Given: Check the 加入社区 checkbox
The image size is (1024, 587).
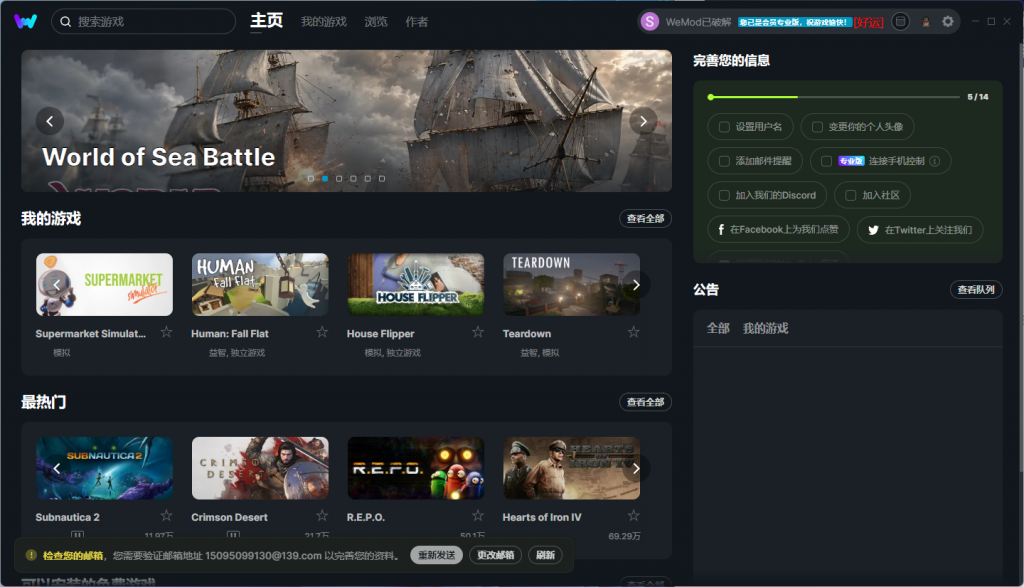Looking at the screenshot, I should click(850, 195).
